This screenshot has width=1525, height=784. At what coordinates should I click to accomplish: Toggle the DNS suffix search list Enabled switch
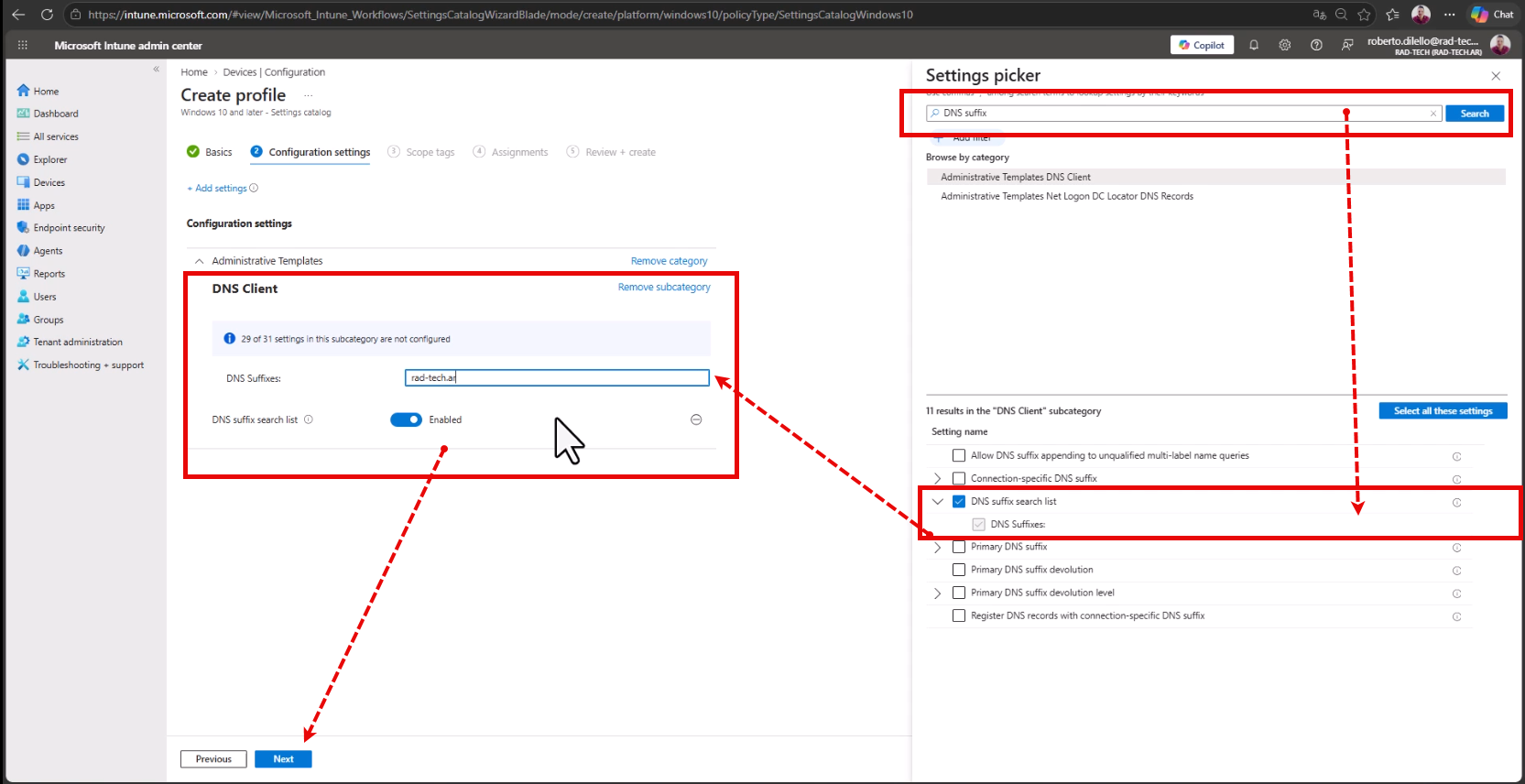pyautogui.click(x=406, y=419)
